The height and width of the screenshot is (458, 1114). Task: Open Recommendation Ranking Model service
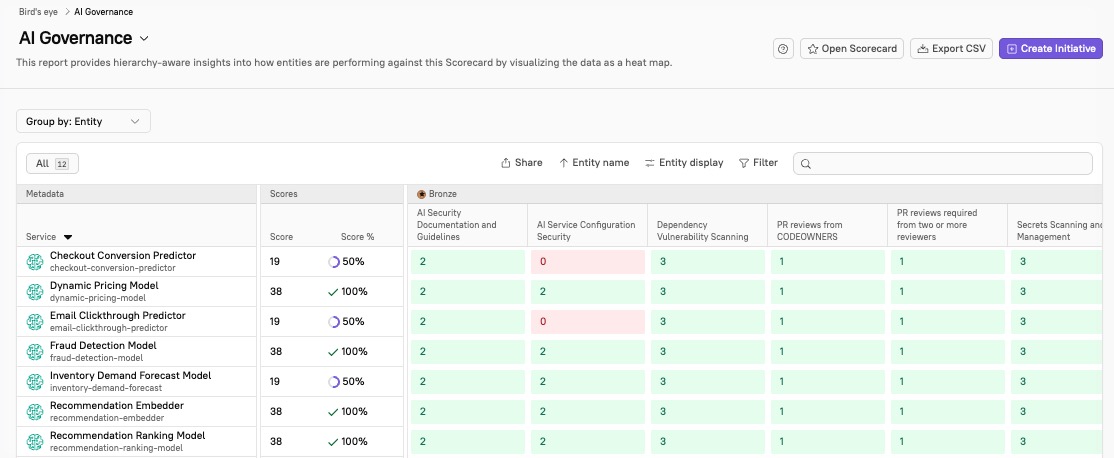pos(128,435)
